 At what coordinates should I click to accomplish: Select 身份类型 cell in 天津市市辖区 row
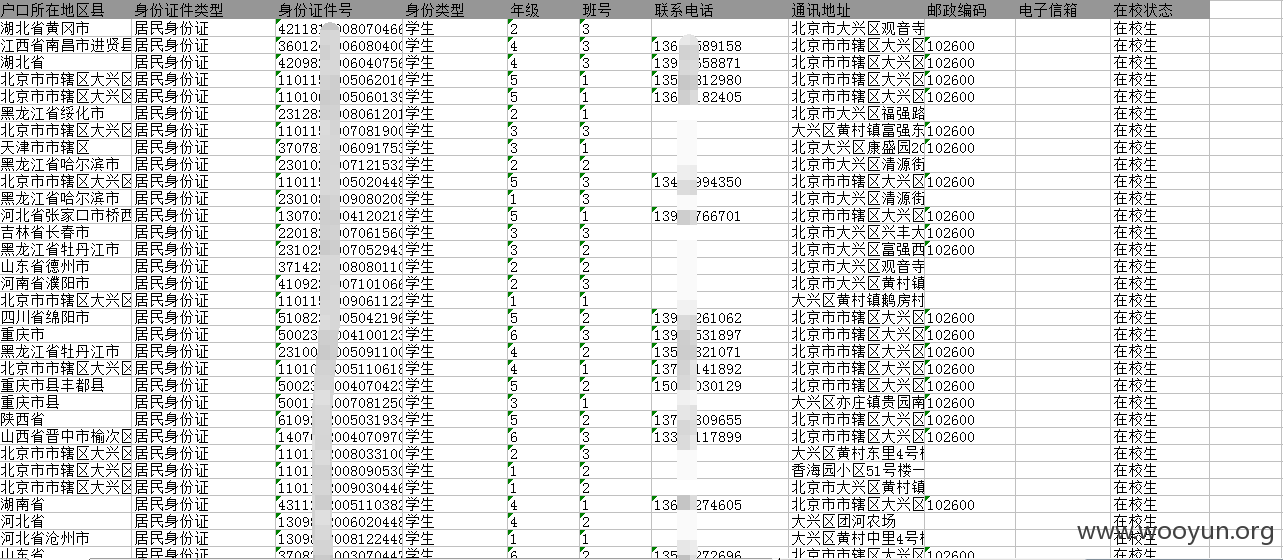pyautogui.click(x=455, y=148)
